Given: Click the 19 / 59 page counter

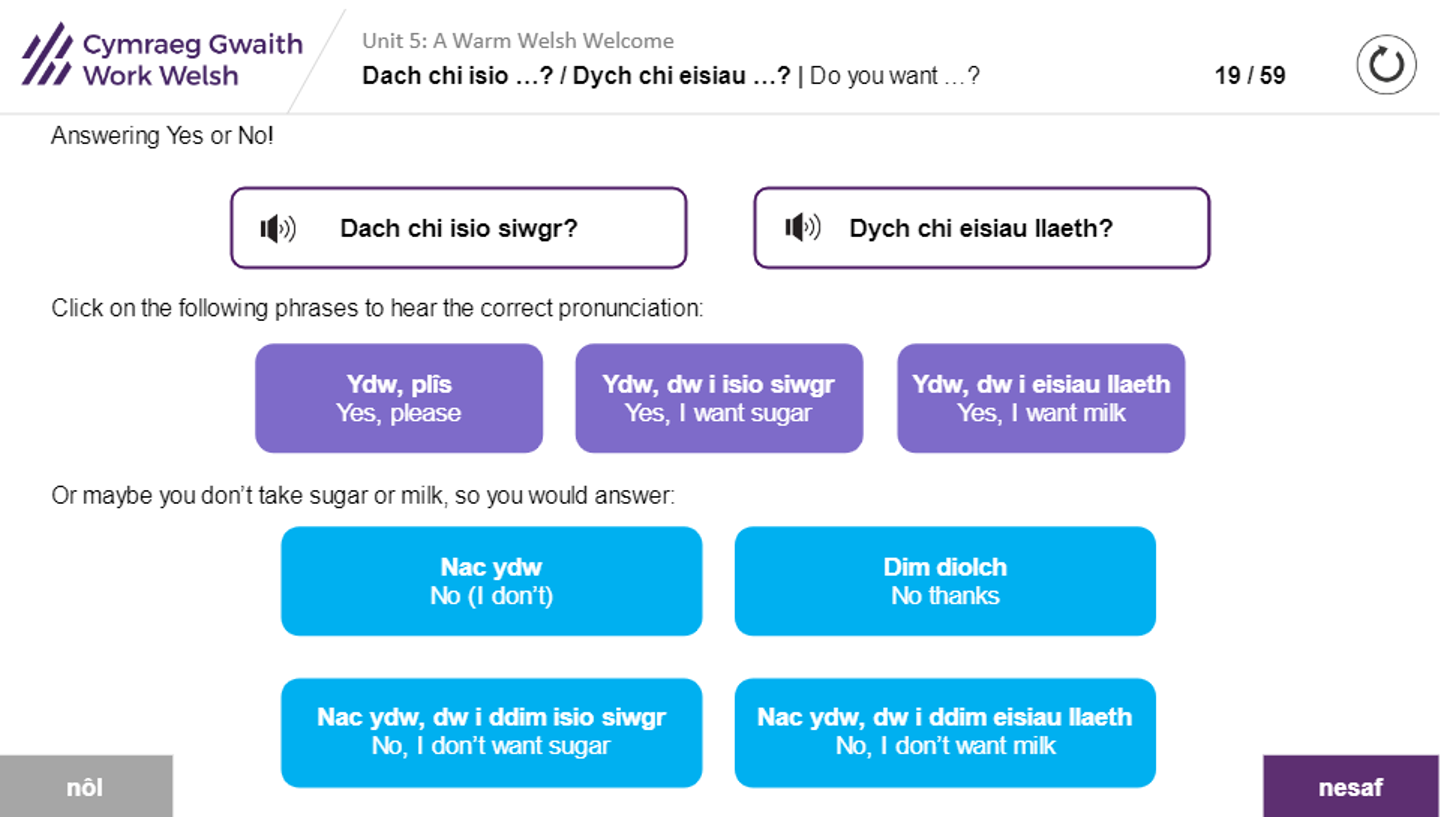Looking at the screenshot, I should click(x=1250, y=76).
